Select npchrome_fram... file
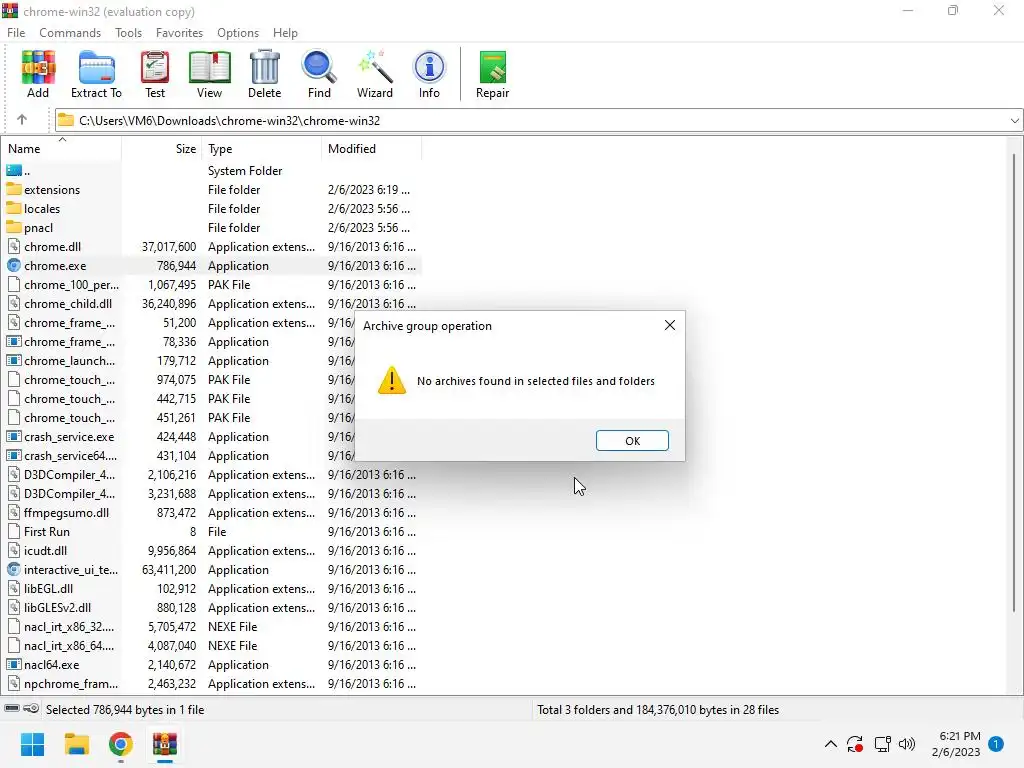The height and width of the screenshot is (768, 1024). (212, 684)
